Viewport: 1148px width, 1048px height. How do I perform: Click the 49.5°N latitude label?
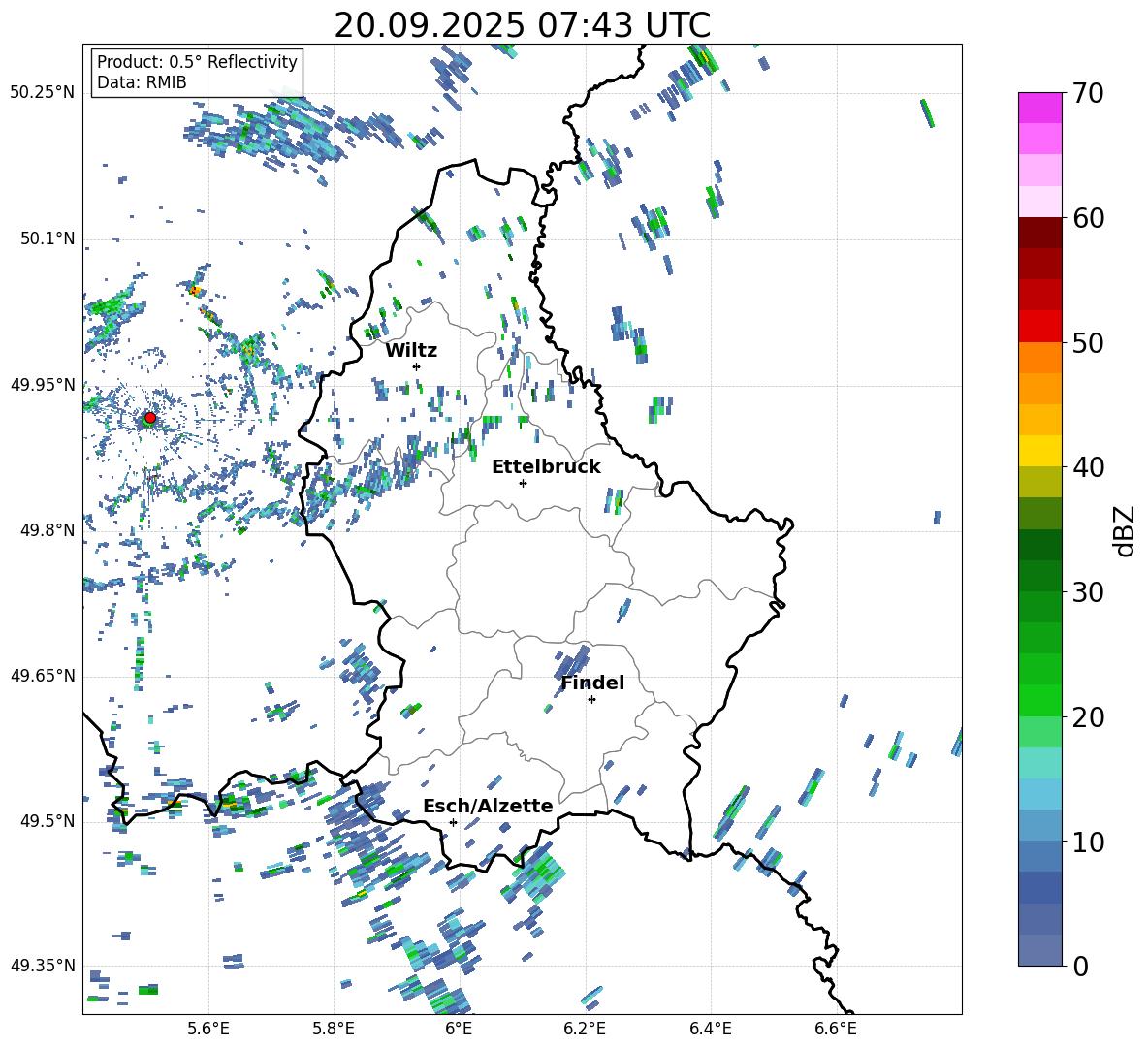[x=48, y=821]
